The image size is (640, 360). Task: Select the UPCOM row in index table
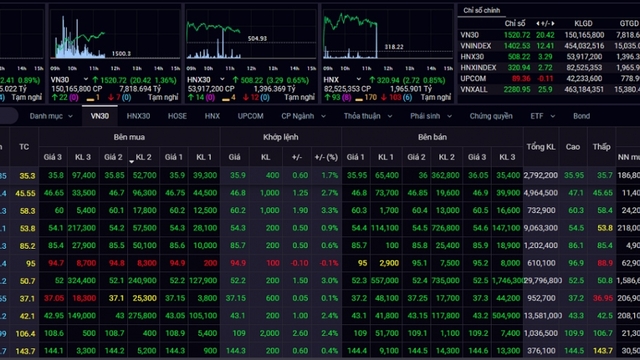click(549, 78)
